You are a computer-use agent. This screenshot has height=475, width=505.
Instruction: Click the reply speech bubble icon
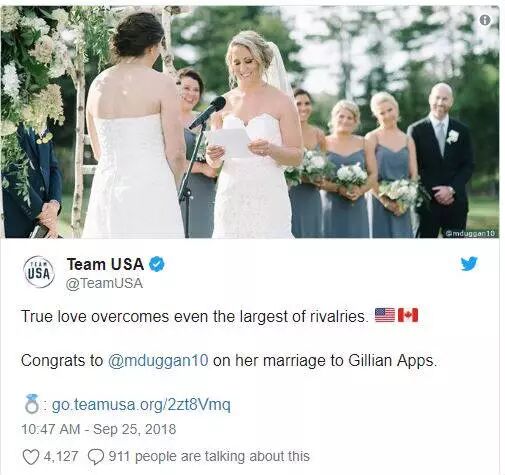click(x=96, y=457)
